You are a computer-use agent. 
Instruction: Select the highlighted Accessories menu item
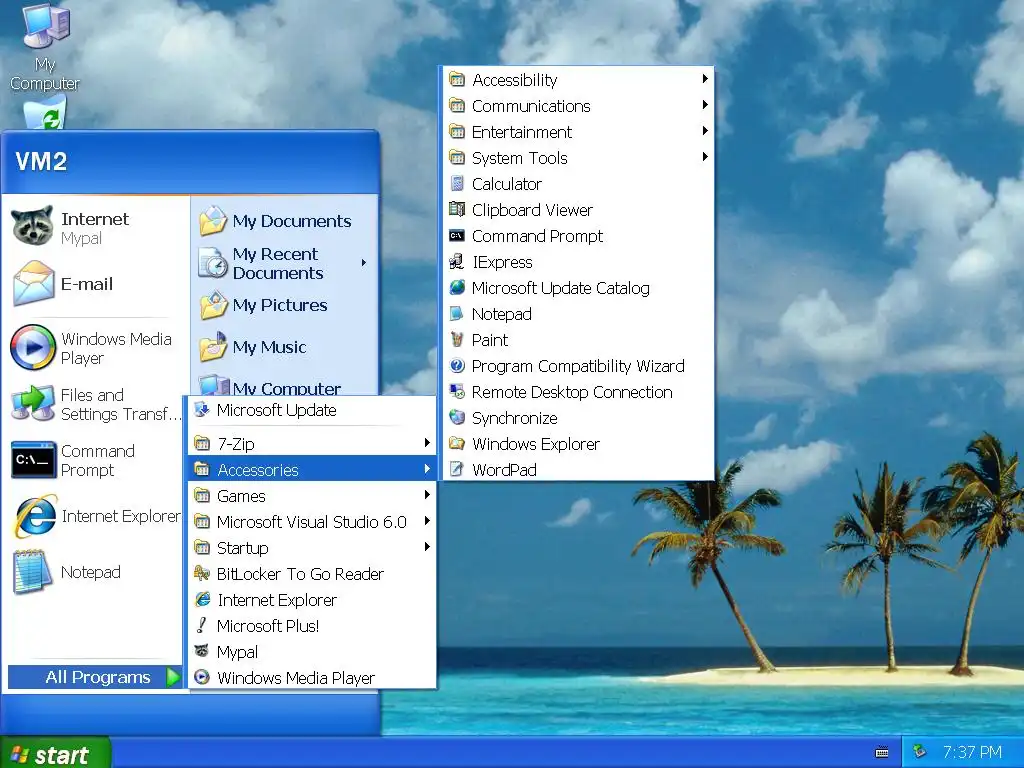[312, 470]
